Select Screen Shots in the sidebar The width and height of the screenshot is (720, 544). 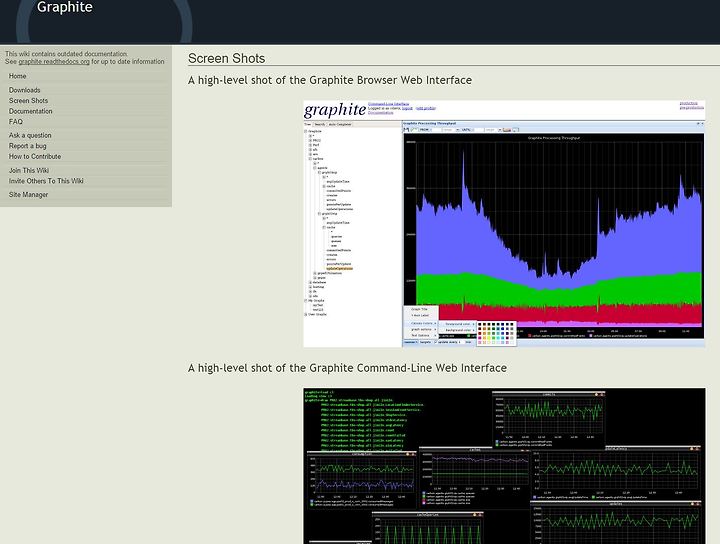tap(28, 101)
